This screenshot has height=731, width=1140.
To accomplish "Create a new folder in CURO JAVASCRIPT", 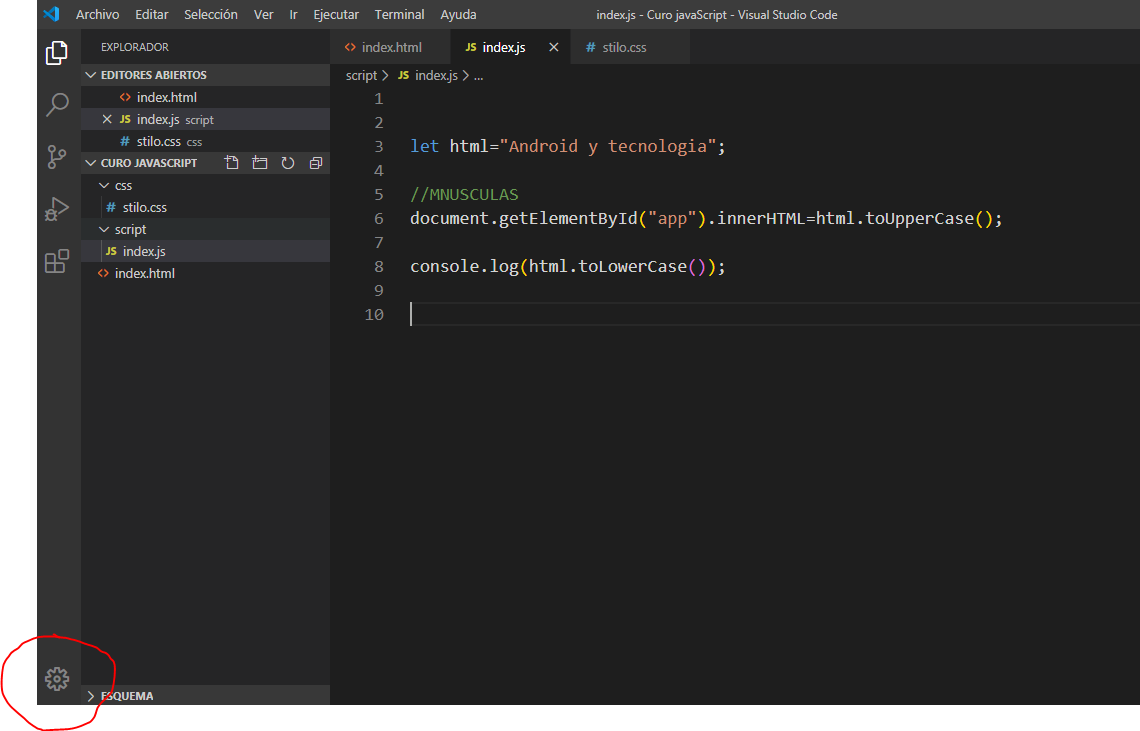I will (x=260, y=163).
